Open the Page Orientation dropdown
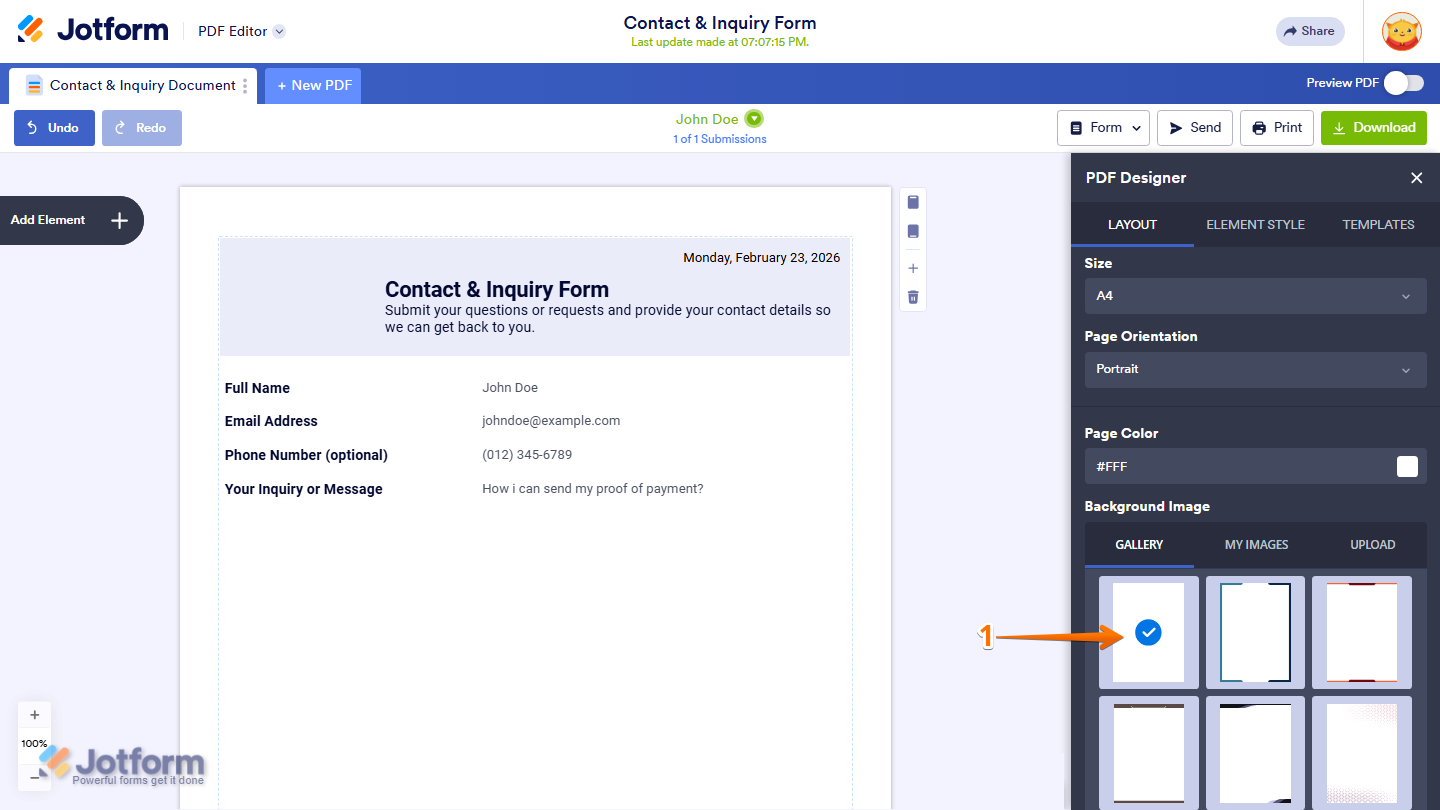1440x810 pixels. (1255, 369)
